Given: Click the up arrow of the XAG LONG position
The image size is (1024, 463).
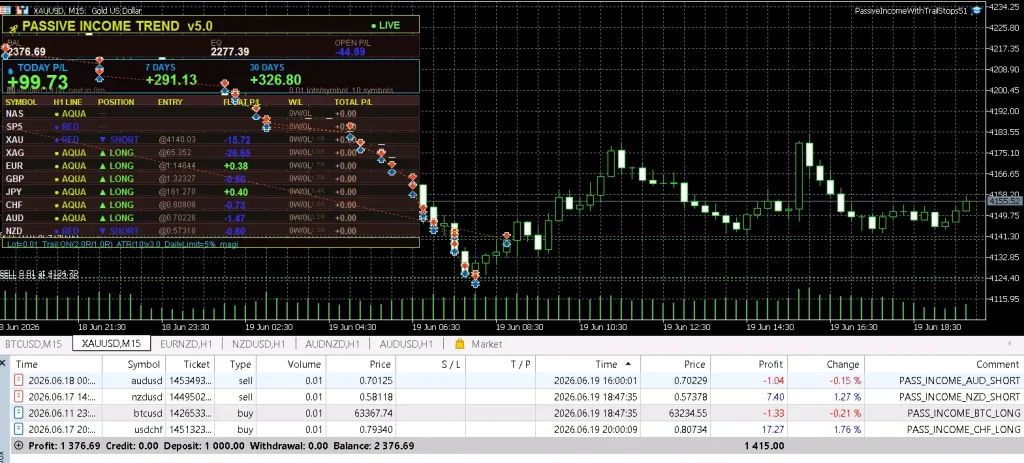Looking at the screenshot, I should pos(103,153).
